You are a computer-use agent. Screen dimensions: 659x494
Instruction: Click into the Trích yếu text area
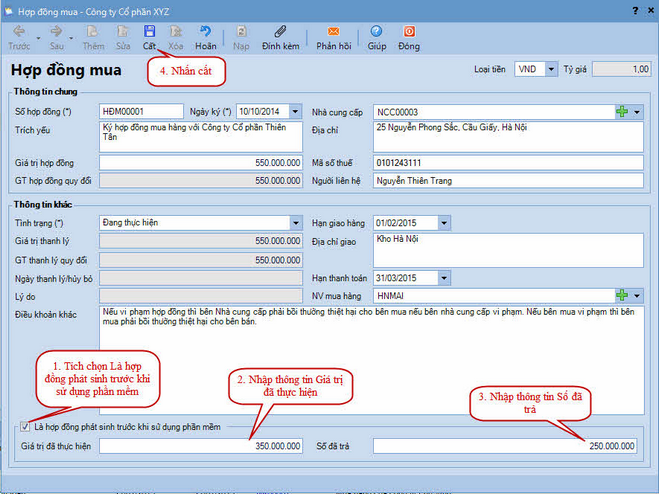coord(201,137)
